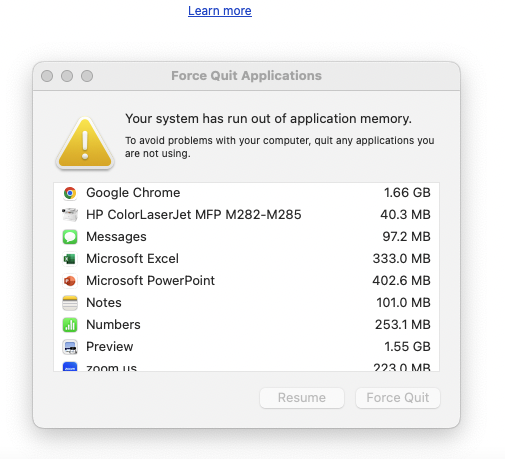Close the Force Quit Applications window
Viewport: 505px width, 459px height.
click(x=47, y=76)
